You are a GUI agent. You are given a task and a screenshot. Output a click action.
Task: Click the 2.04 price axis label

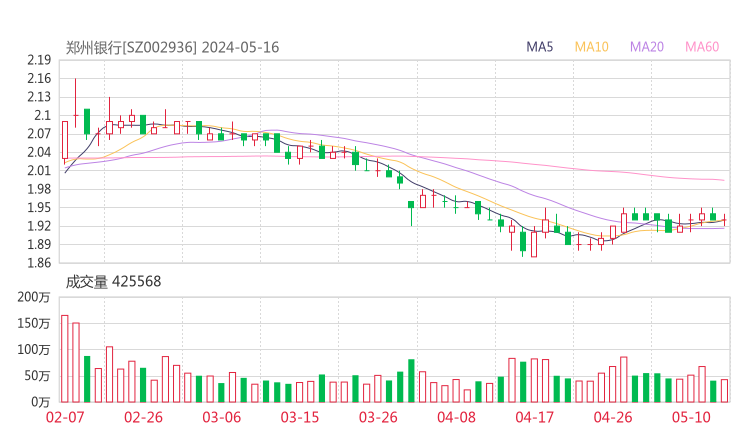[39, 152]
